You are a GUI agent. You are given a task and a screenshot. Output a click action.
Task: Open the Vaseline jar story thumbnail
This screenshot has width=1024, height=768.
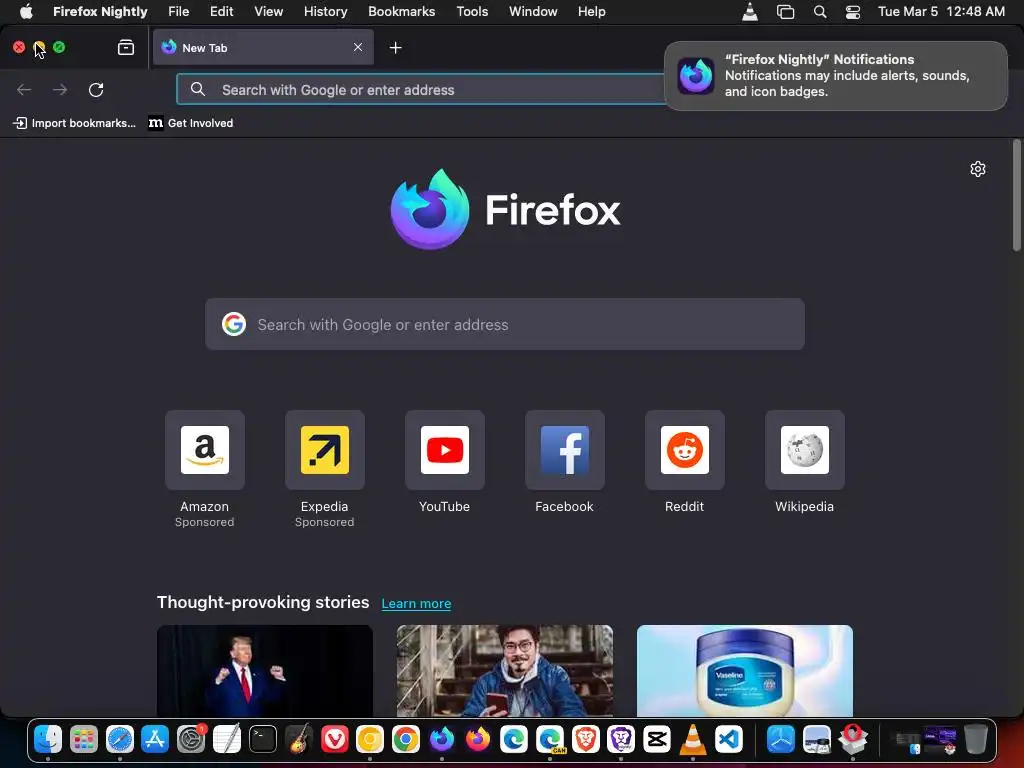(x=744, y=671)
